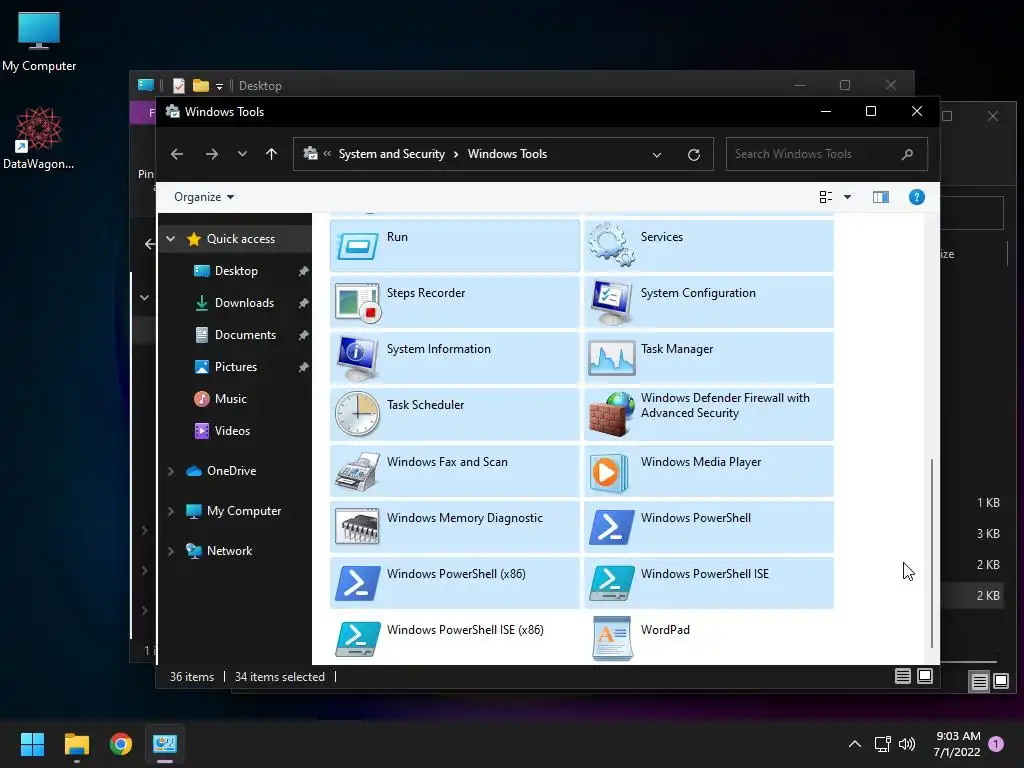Open the Services gear icon
Viewport: 1024px width, 768px height.
[x=611, y=244]
